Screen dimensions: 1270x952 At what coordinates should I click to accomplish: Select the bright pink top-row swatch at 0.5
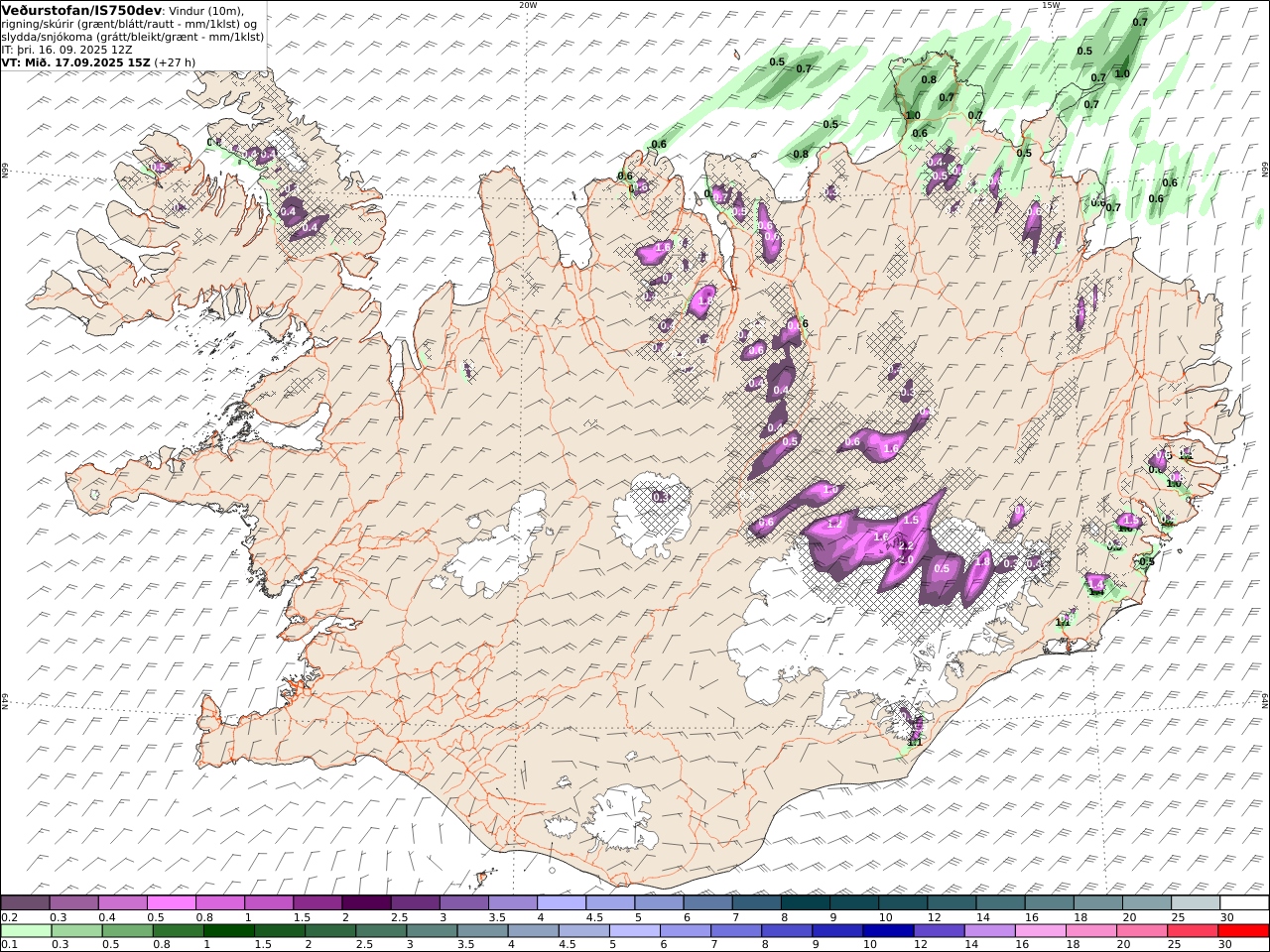pos(172,903)
